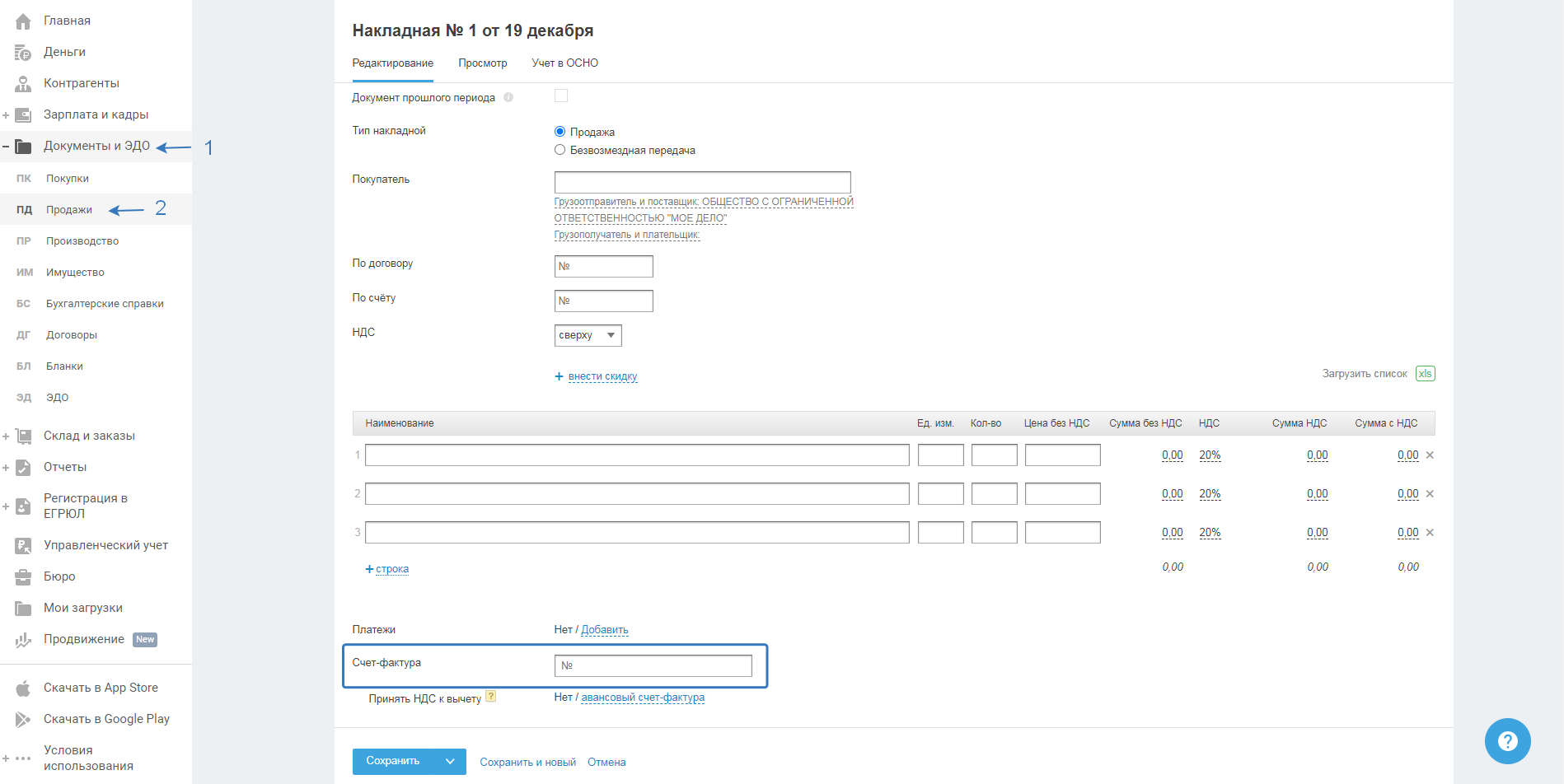Viewport: 1564px width, 784px height.
Task: Collapse the Документы и ЭДО section
Action: click(6, 147)
